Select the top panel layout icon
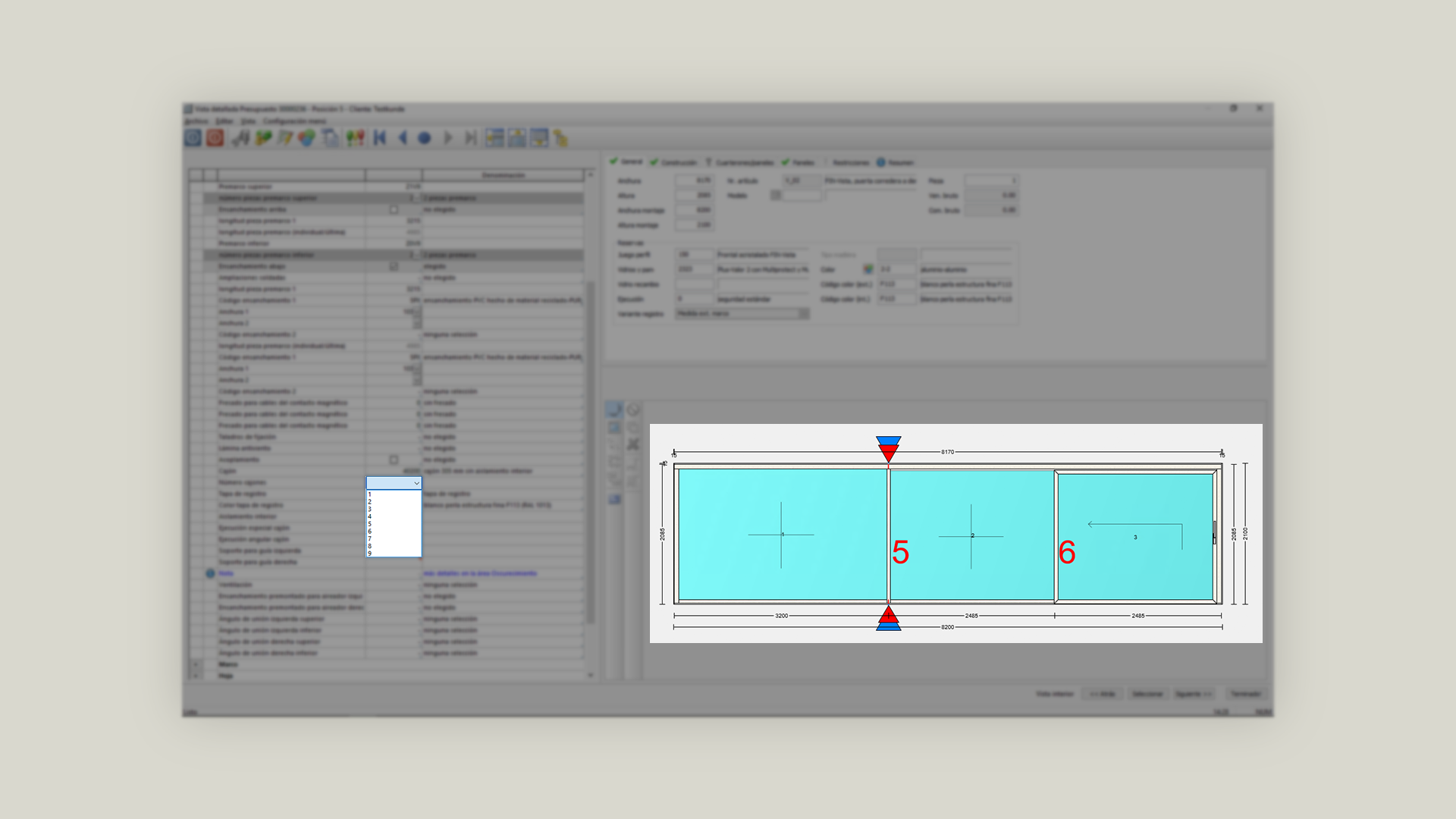 517,138
